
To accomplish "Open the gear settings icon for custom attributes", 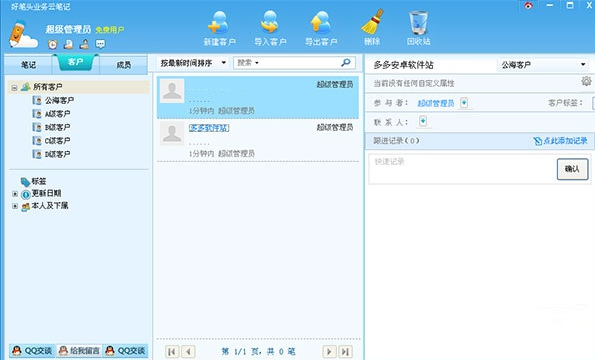I will [x=586, y=81].
